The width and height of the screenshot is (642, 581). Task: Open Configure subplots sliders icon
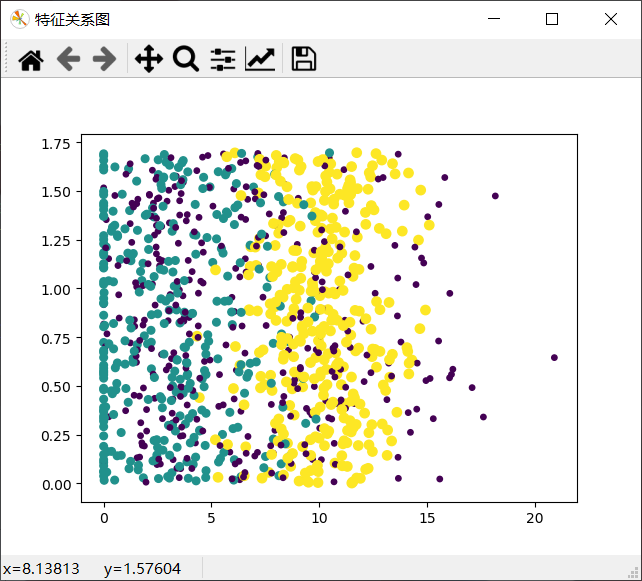pos(223,59)
